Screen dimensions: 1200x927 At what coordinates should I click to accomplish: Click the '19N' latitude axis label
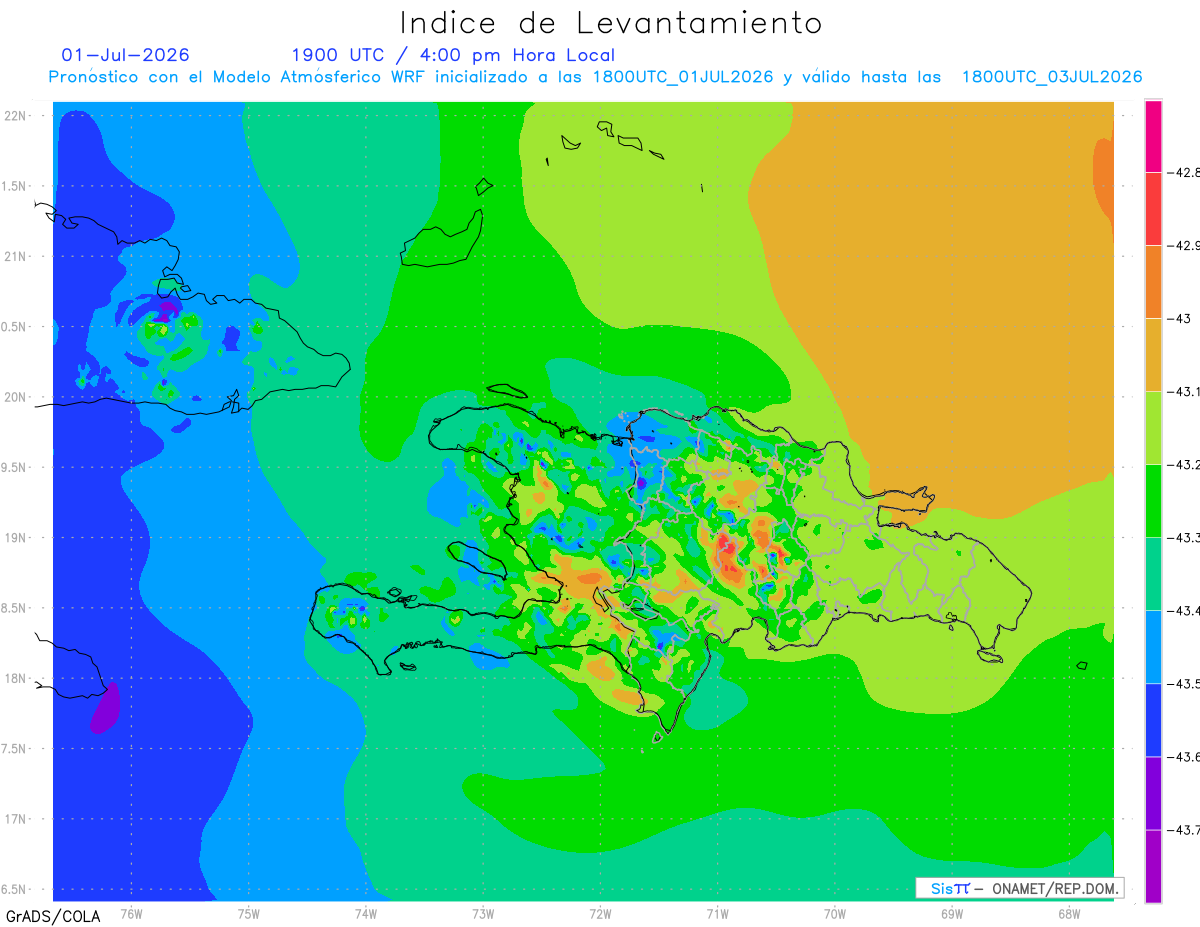15,538
